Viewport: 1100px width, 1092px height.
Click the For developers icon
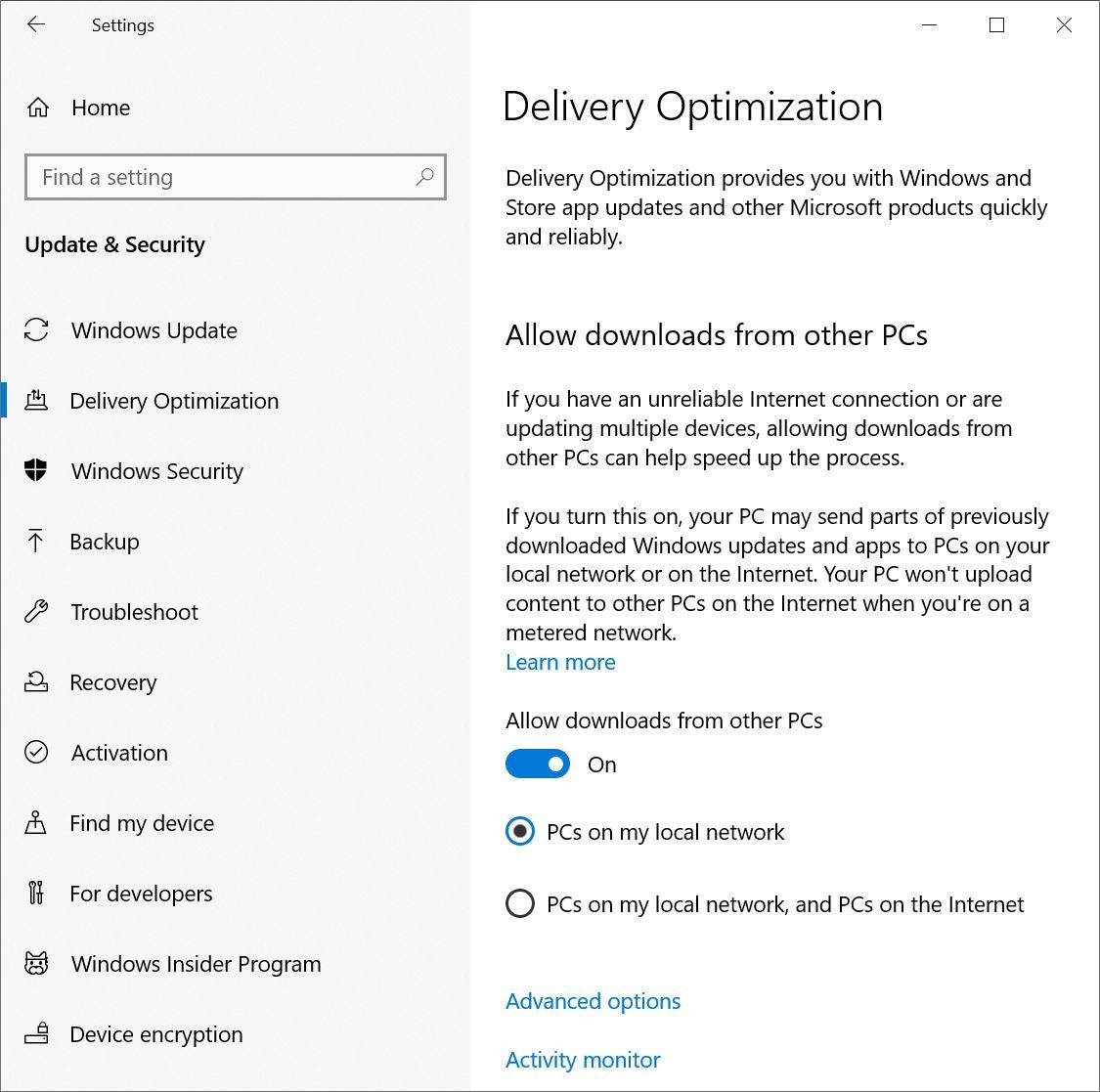click(x=36, y=893)
